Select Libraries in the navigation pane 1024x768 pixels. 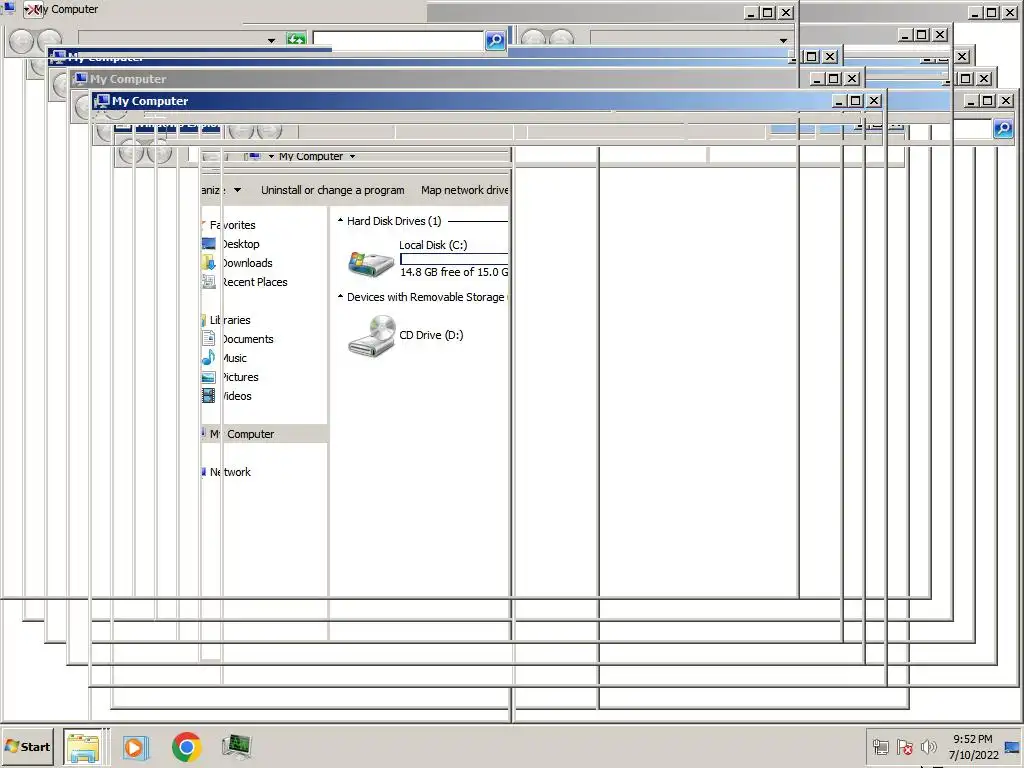[x=230, y=319]
